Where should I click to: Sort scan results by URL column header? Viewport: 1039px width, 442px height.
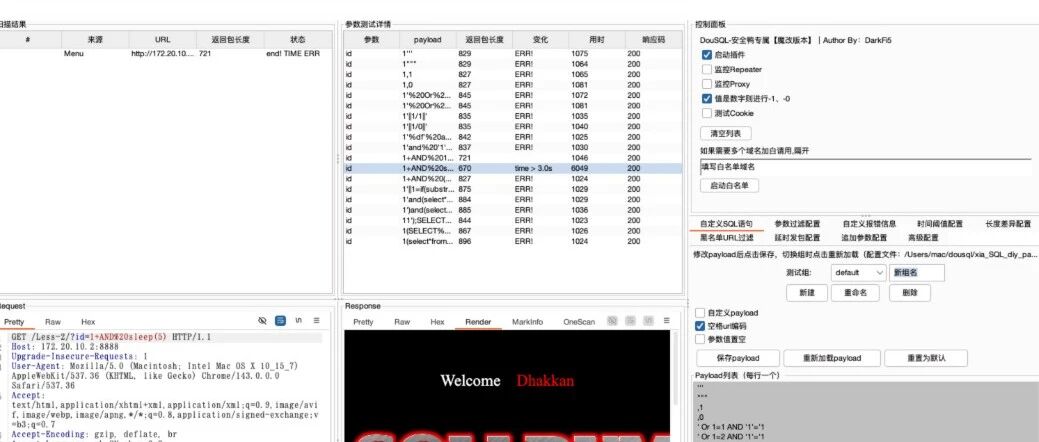162,40
